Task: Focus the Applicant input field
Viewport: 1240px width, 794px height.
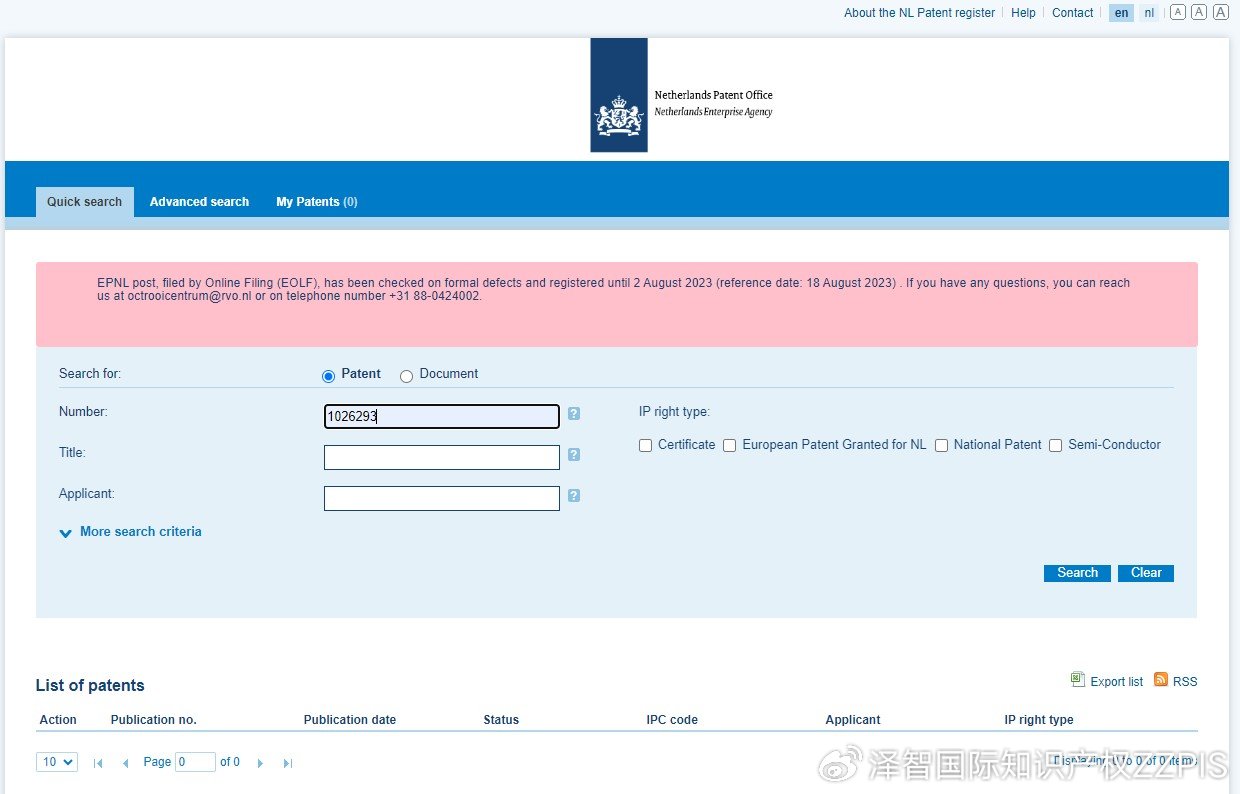Action: [442, 498]
